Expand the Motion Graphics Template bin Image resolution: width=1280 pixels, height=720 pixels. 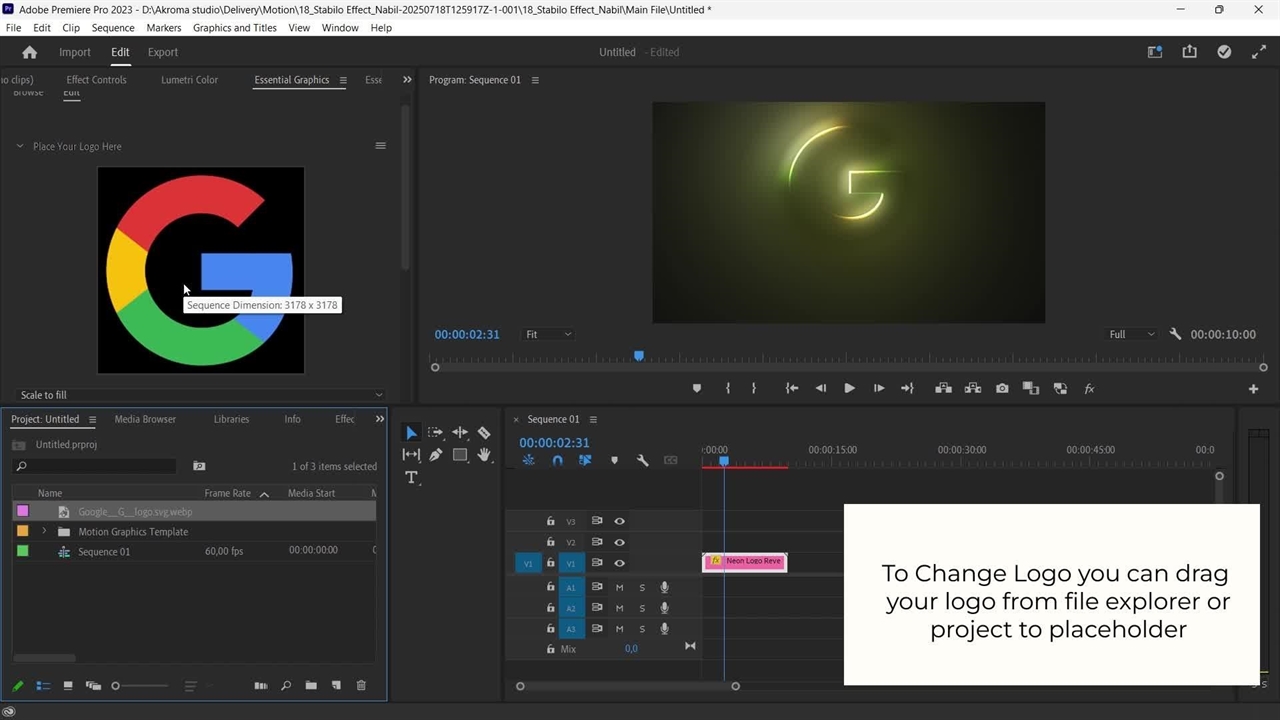(x=44, y=532)
